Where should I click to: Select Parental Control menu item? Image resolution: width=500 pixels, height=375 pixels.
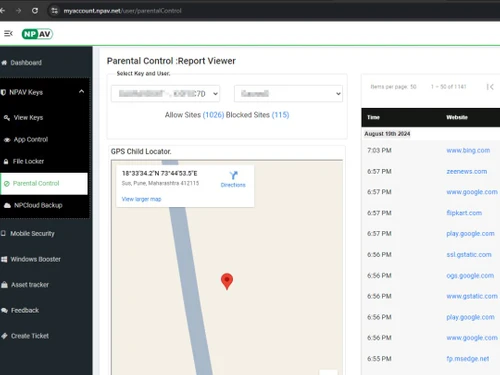point(44,184)
